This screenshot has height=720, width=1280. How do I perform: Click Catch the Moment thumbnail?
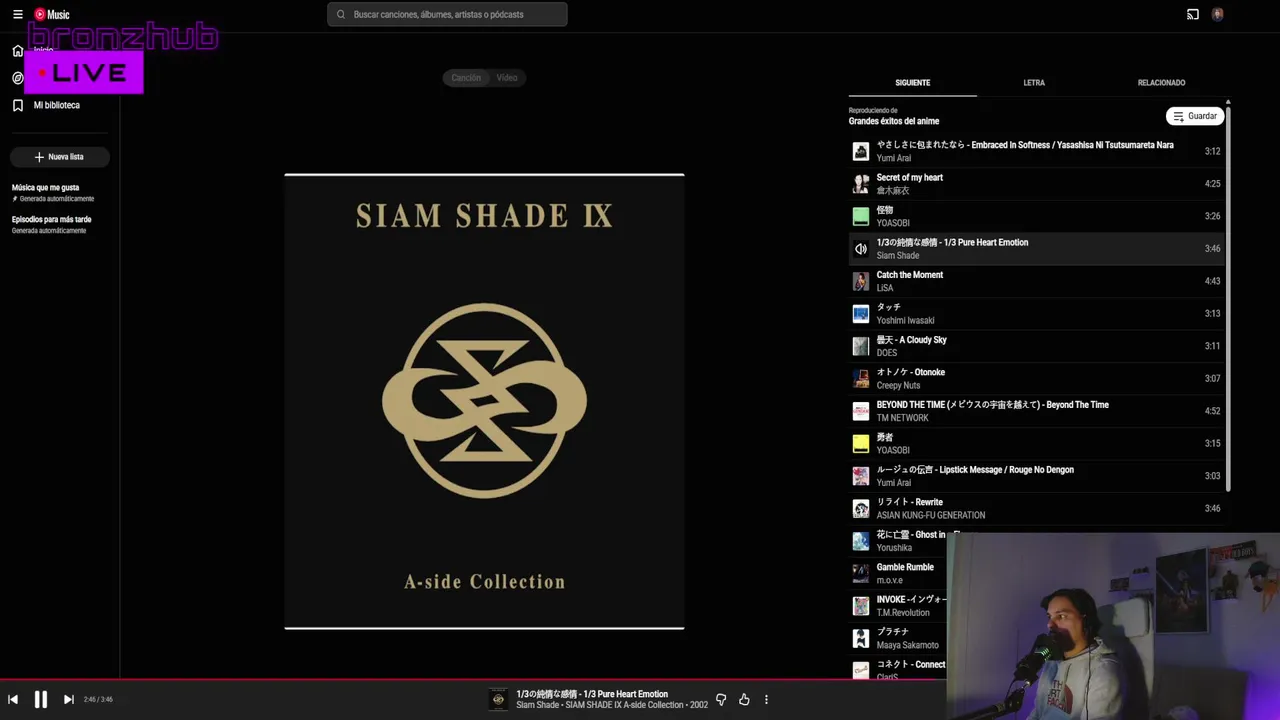coord(861,281)
